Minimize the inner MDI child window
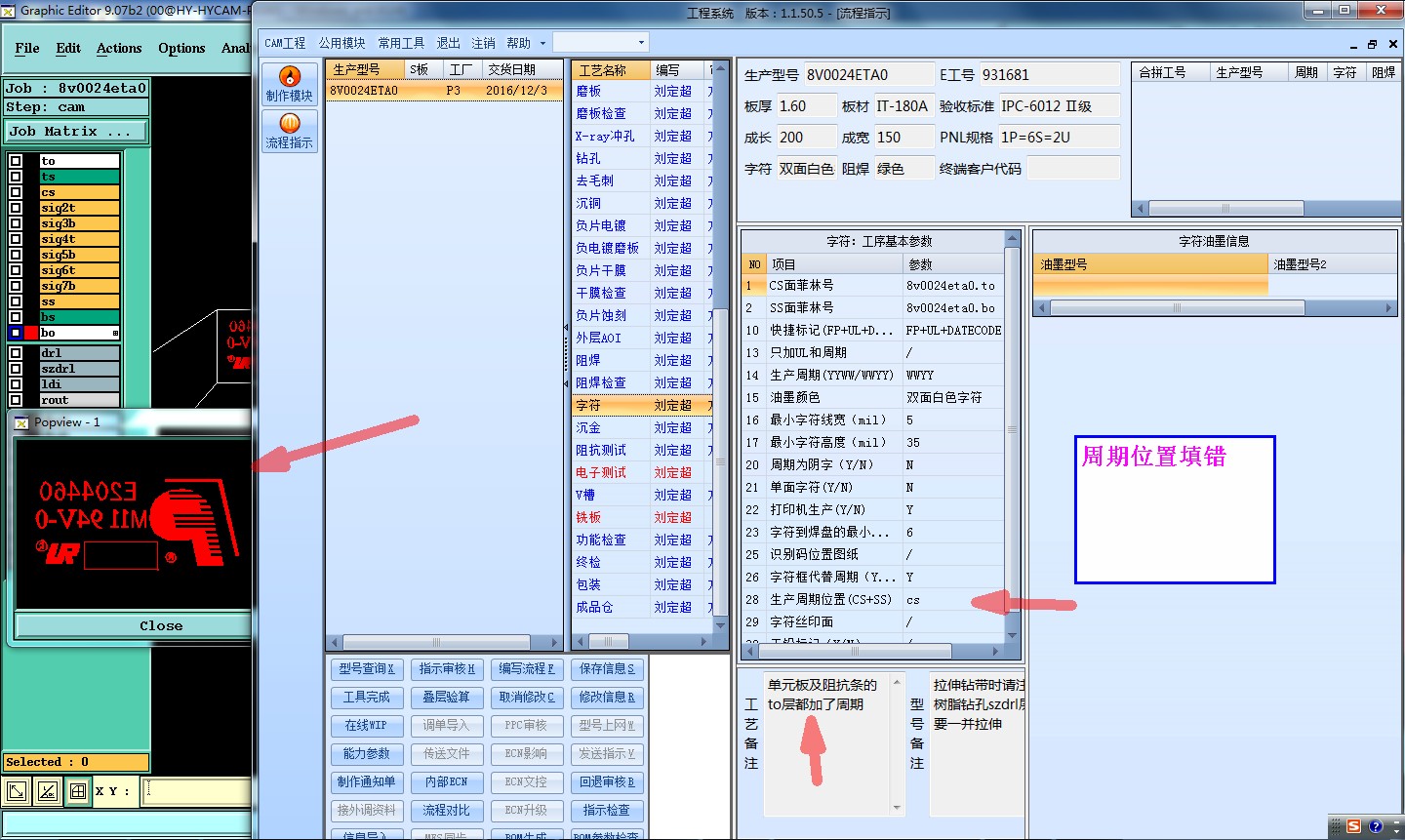1405x840 pixels. click(1353, 46)
